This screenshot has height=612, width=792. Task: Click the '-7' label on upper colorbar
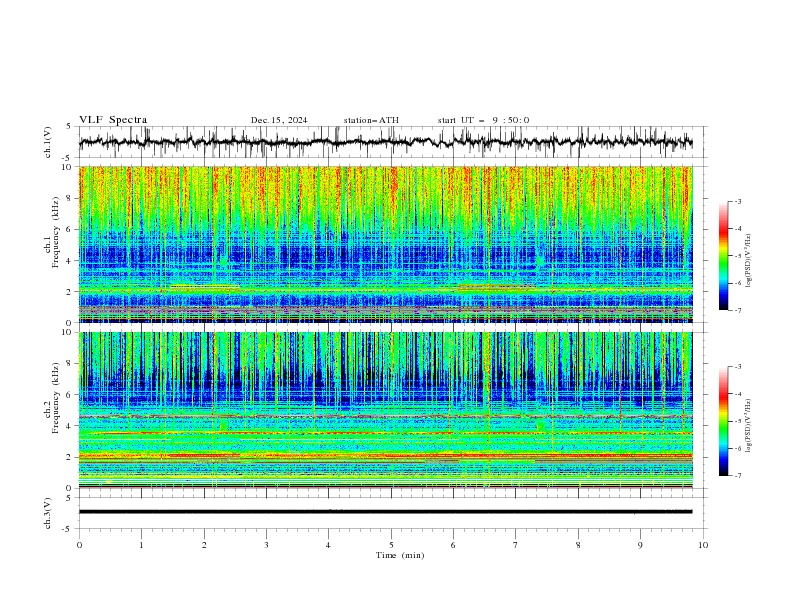pos(738,310)
